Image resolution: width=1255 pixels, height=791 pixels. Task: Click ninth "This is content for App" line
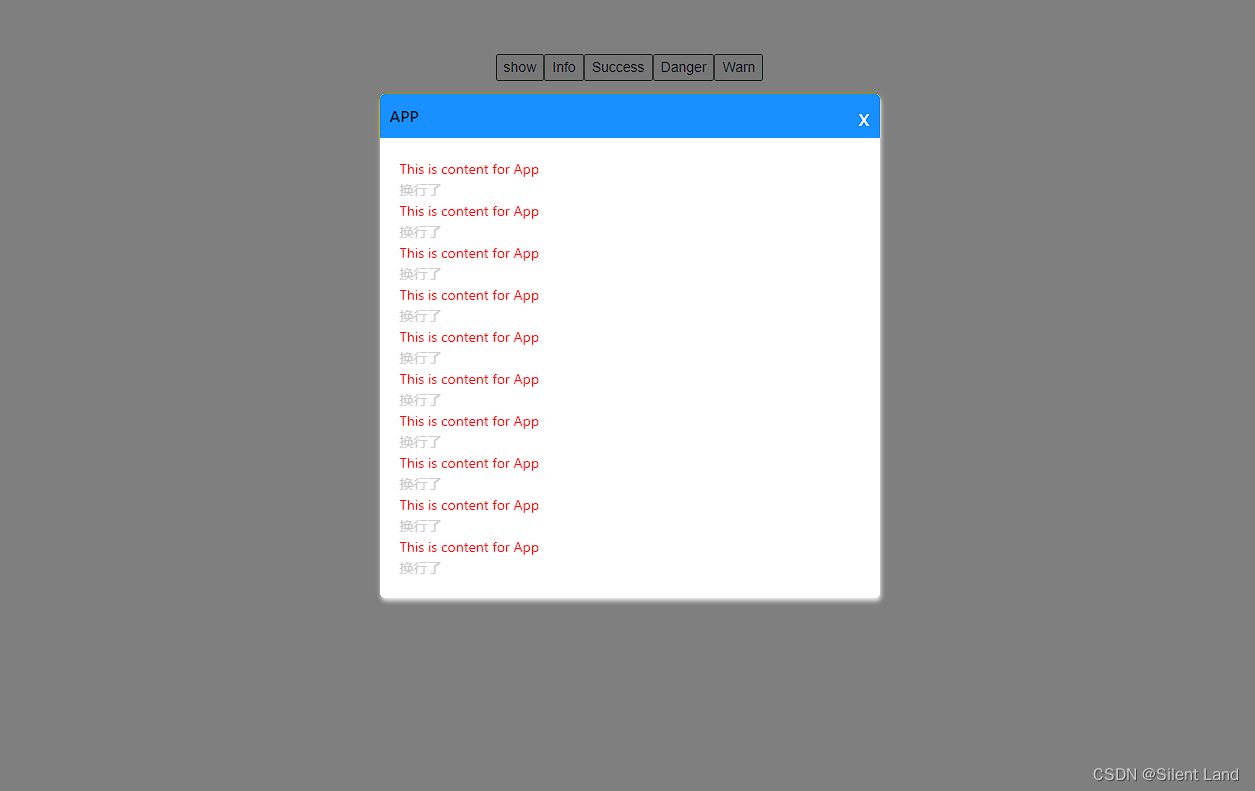[x=469, y=505]
